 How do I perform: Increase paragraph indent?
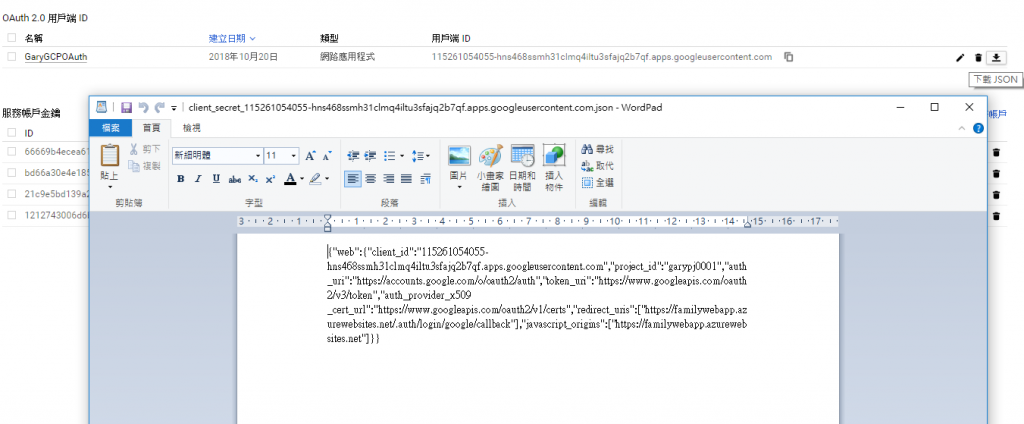pos(370,155)
